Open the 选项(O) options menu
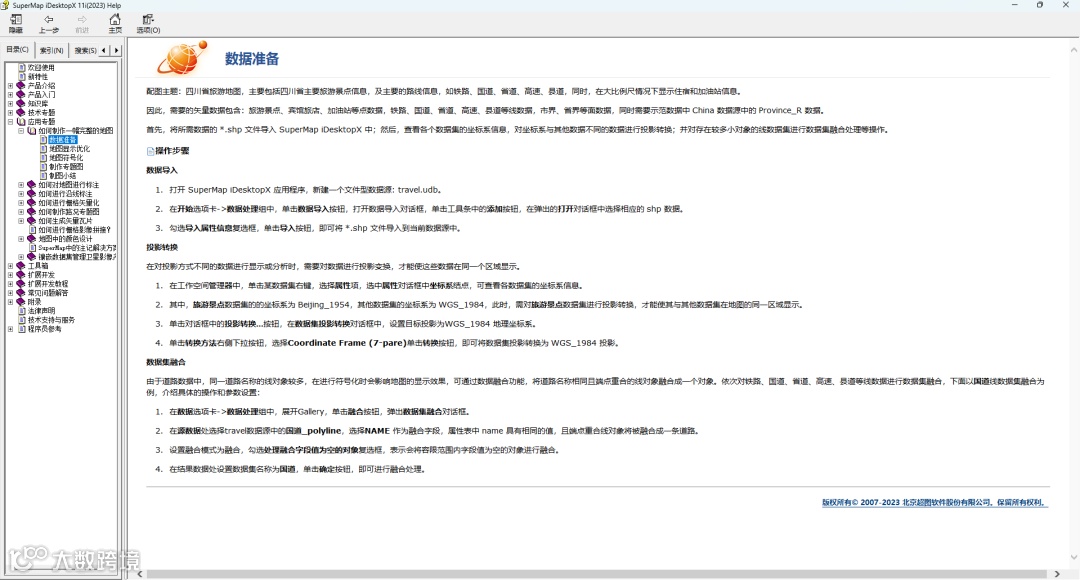 [148, 23]
